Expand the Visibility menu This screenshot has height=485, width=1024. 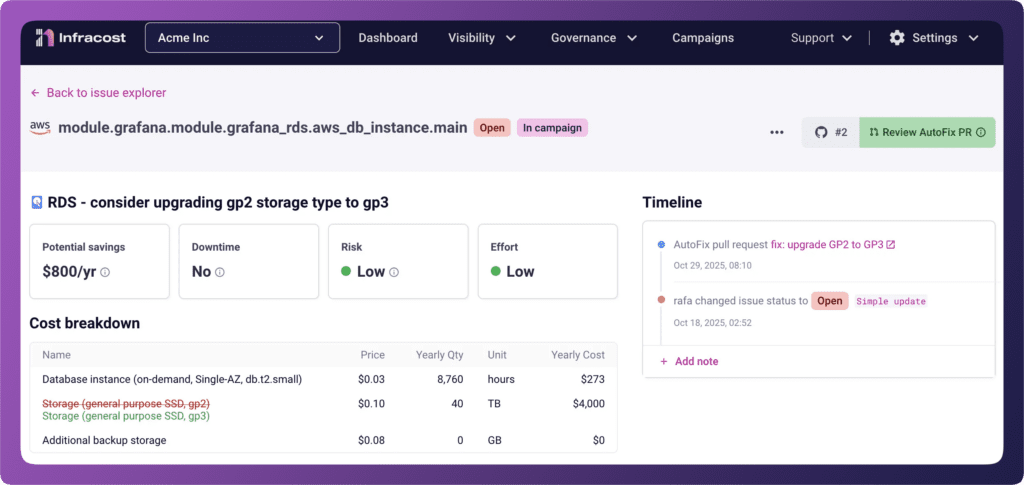[482, 38]
